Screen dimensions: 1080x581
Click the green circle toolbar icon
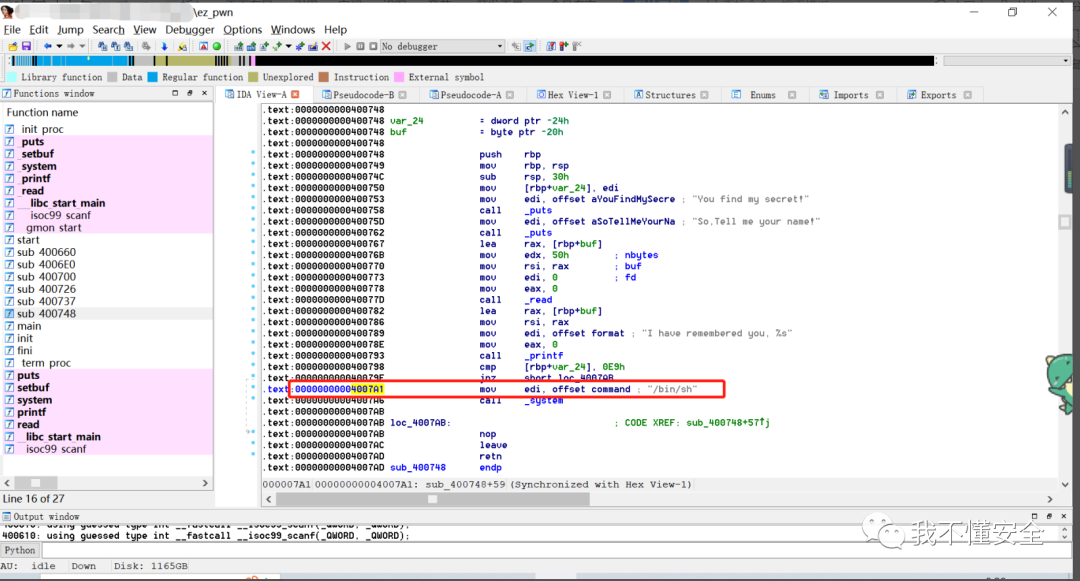click(x=217, y=46)
